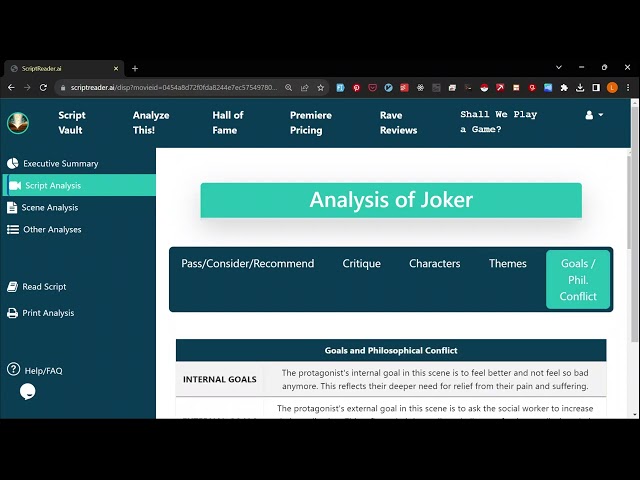Click the scrollbar down arrow

click(x=634, y=414)
